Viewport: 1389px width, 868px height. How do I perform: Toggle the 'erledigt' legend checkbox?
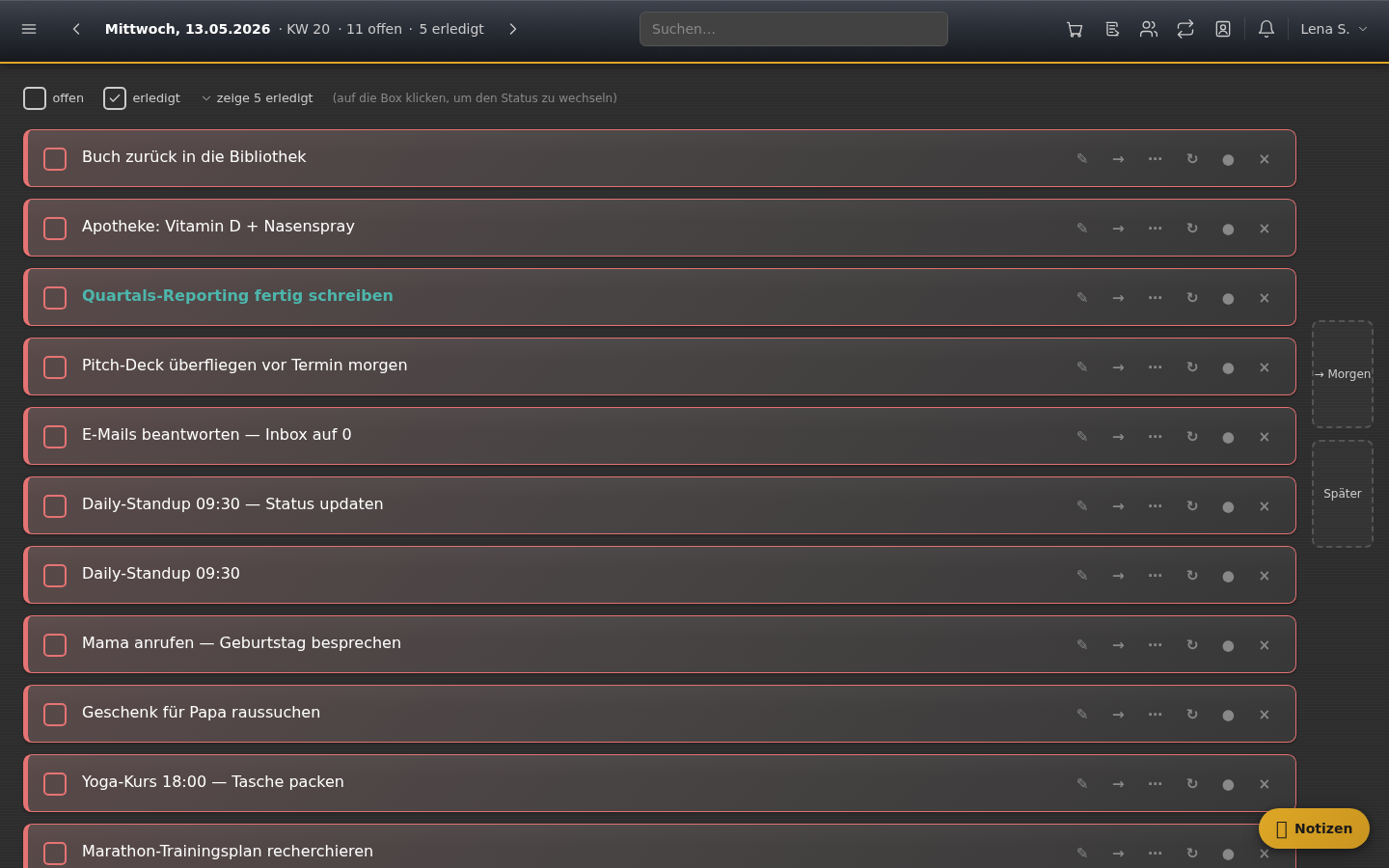click(115, 98)
